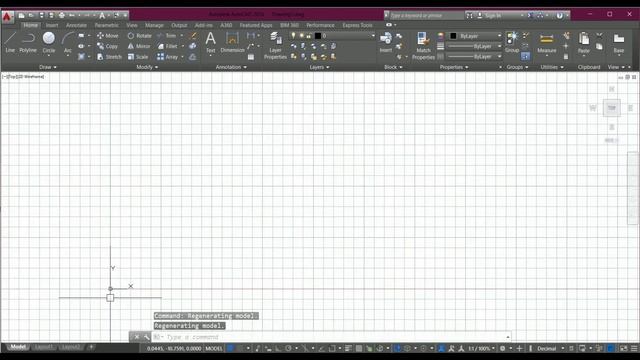Toggle MODEL space button in status bar

tap(214, 349)
